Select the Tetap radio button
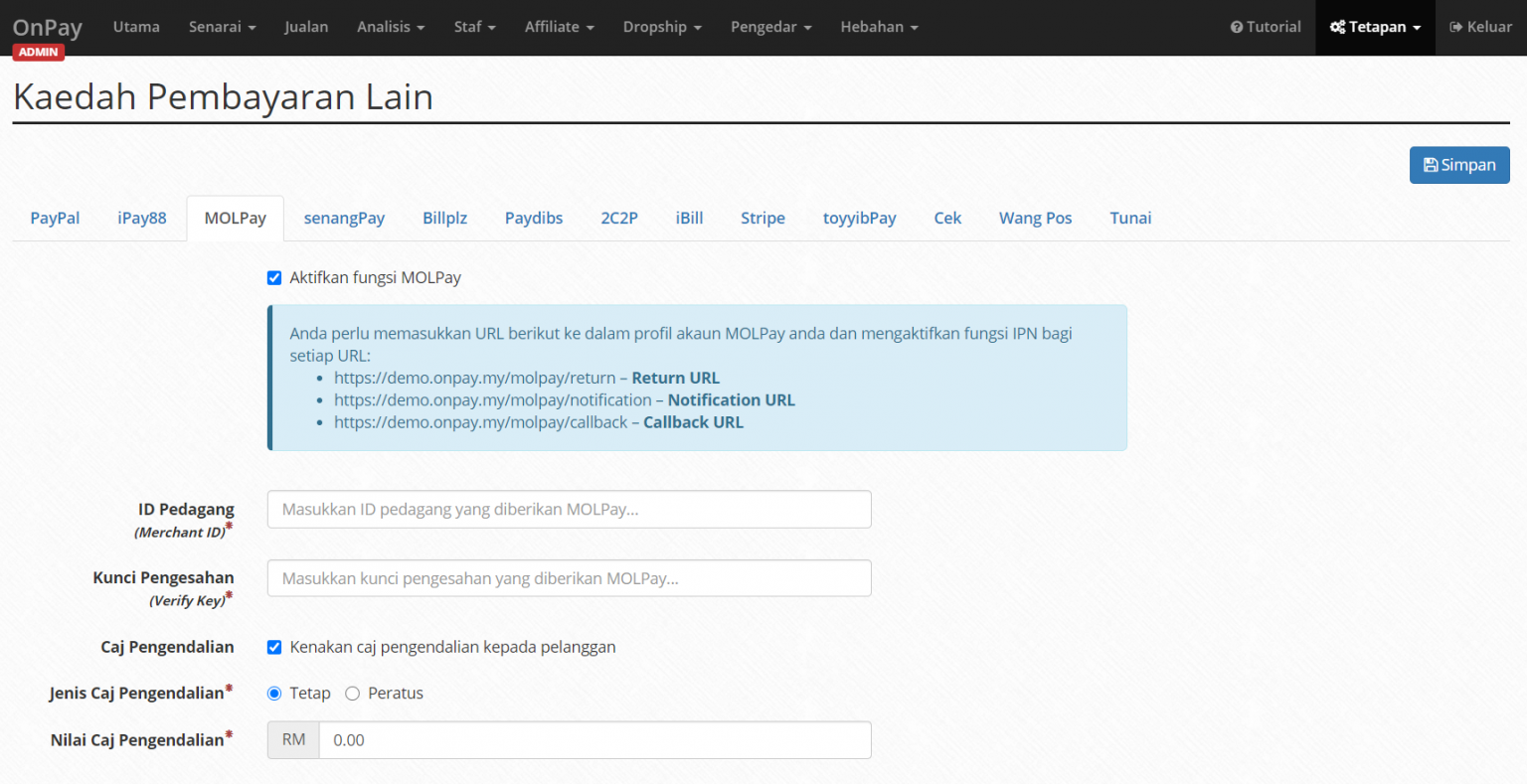This screenshot has height=784, width=1527. [274, 693]
